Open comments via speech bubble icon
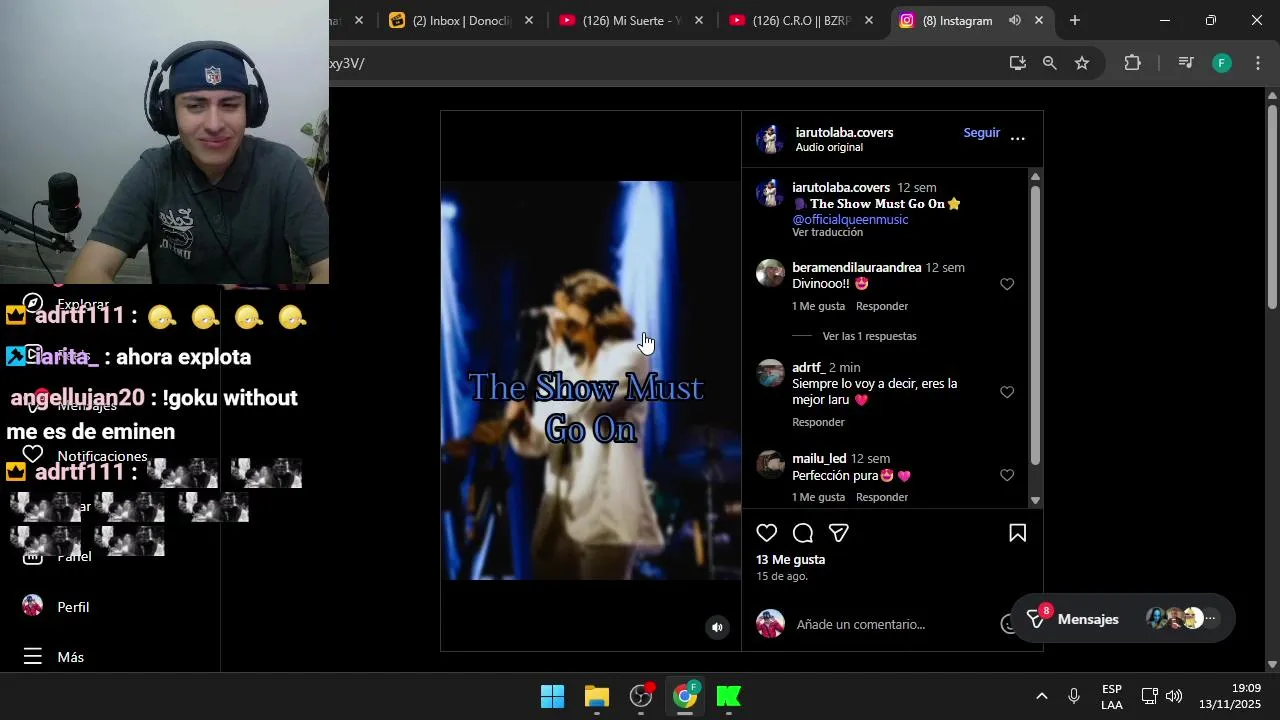This screenshot has height=720, width=1280. tap(802, 533)
